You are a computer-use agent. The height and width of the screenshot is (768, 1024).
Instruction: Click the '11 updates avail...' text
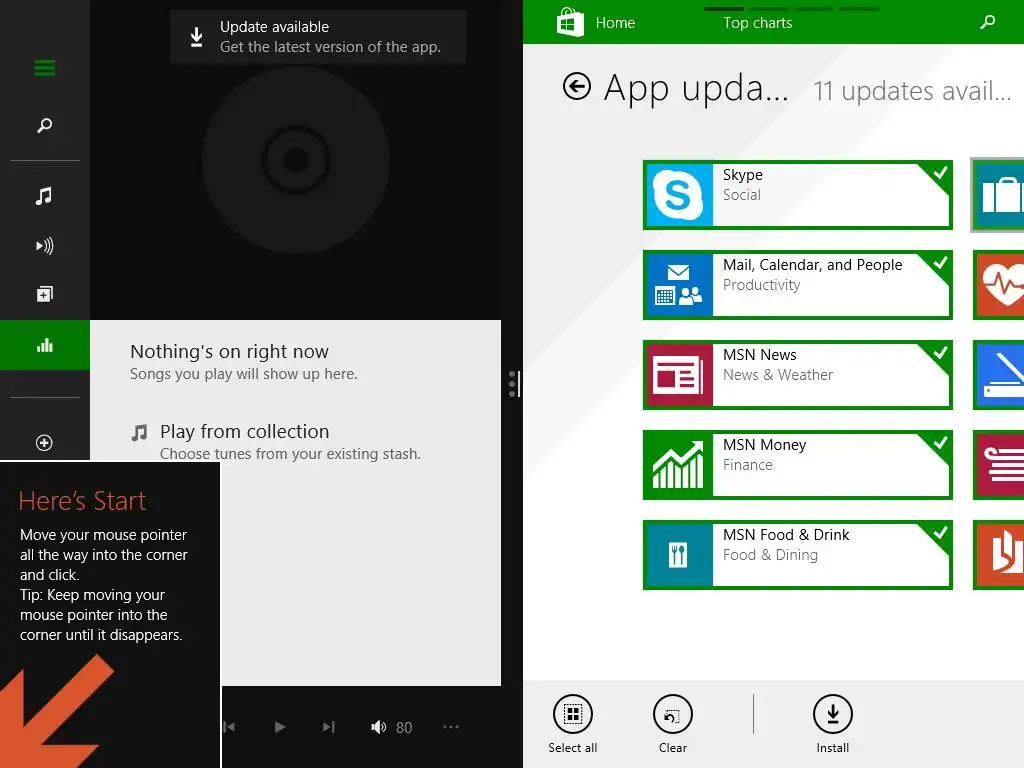912,91
